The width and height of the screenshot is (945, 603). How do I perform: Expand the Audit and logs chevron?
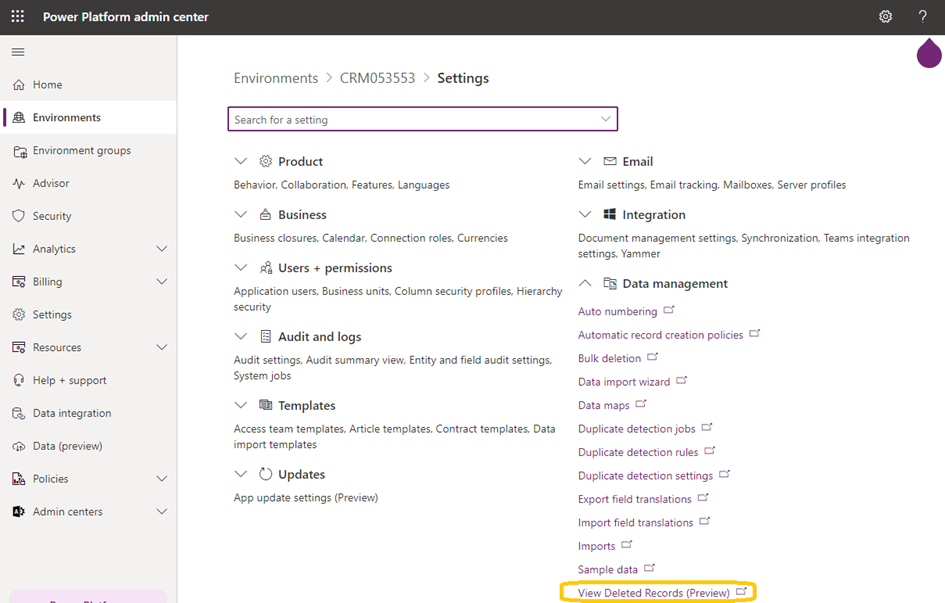point(240,336)
